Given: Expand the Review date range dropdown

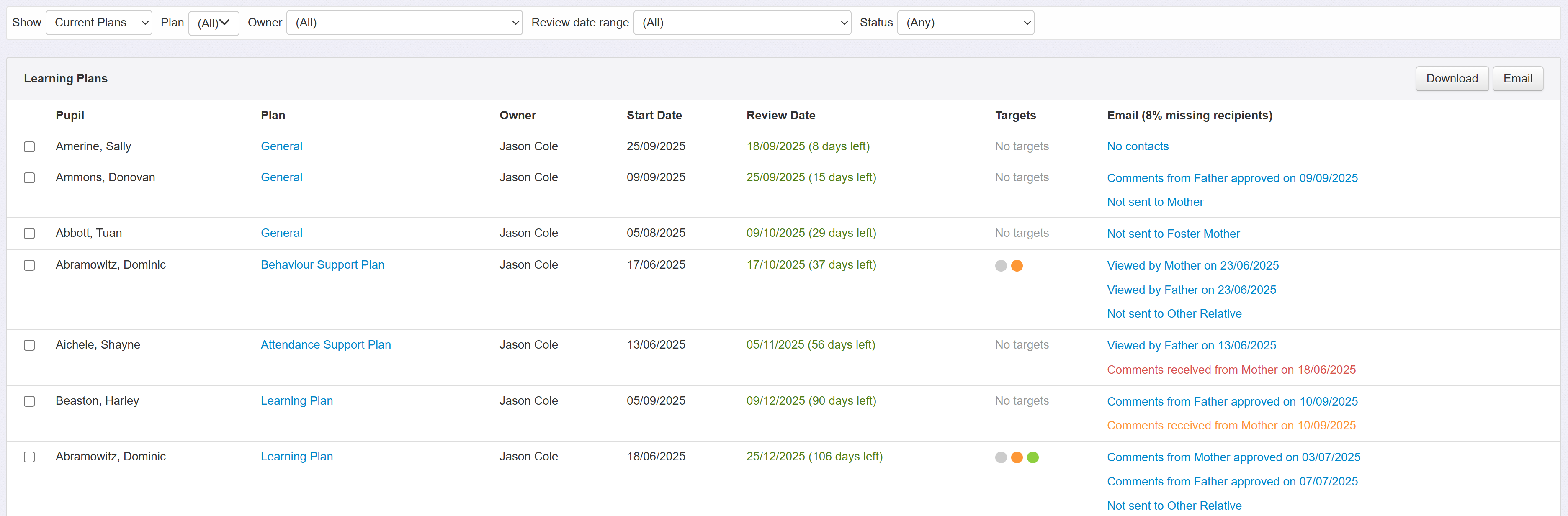Looking at the screenshot, I should 742,23.
